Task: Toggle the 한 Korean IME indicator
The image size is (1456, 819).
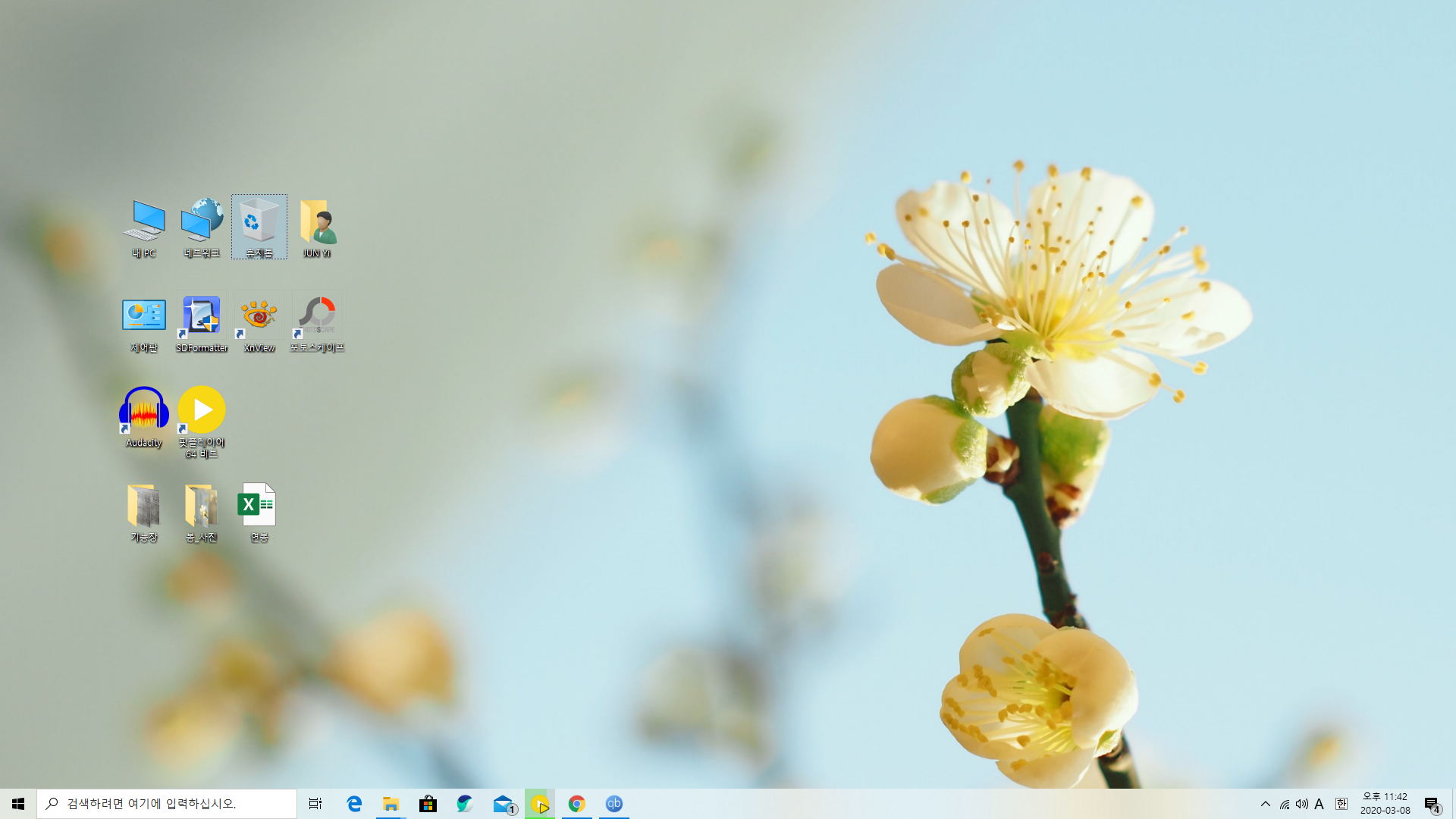Action: point(1341,804)
